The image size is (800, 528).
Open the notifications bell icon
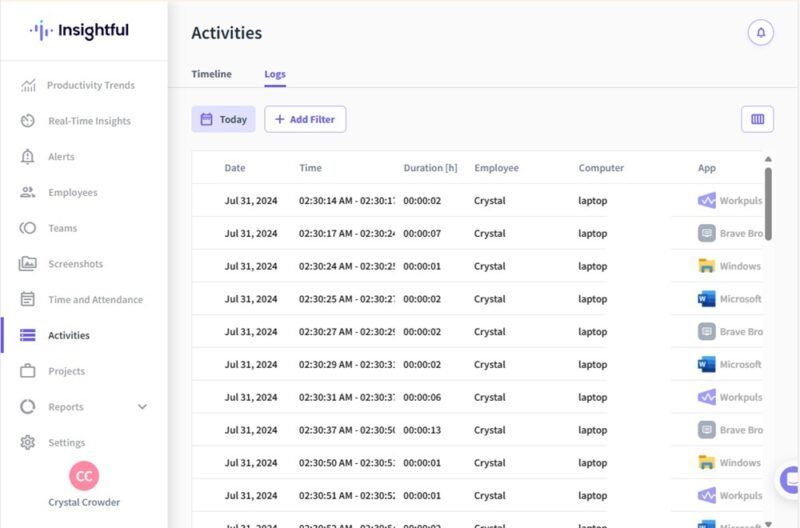(x=760, y=33)
